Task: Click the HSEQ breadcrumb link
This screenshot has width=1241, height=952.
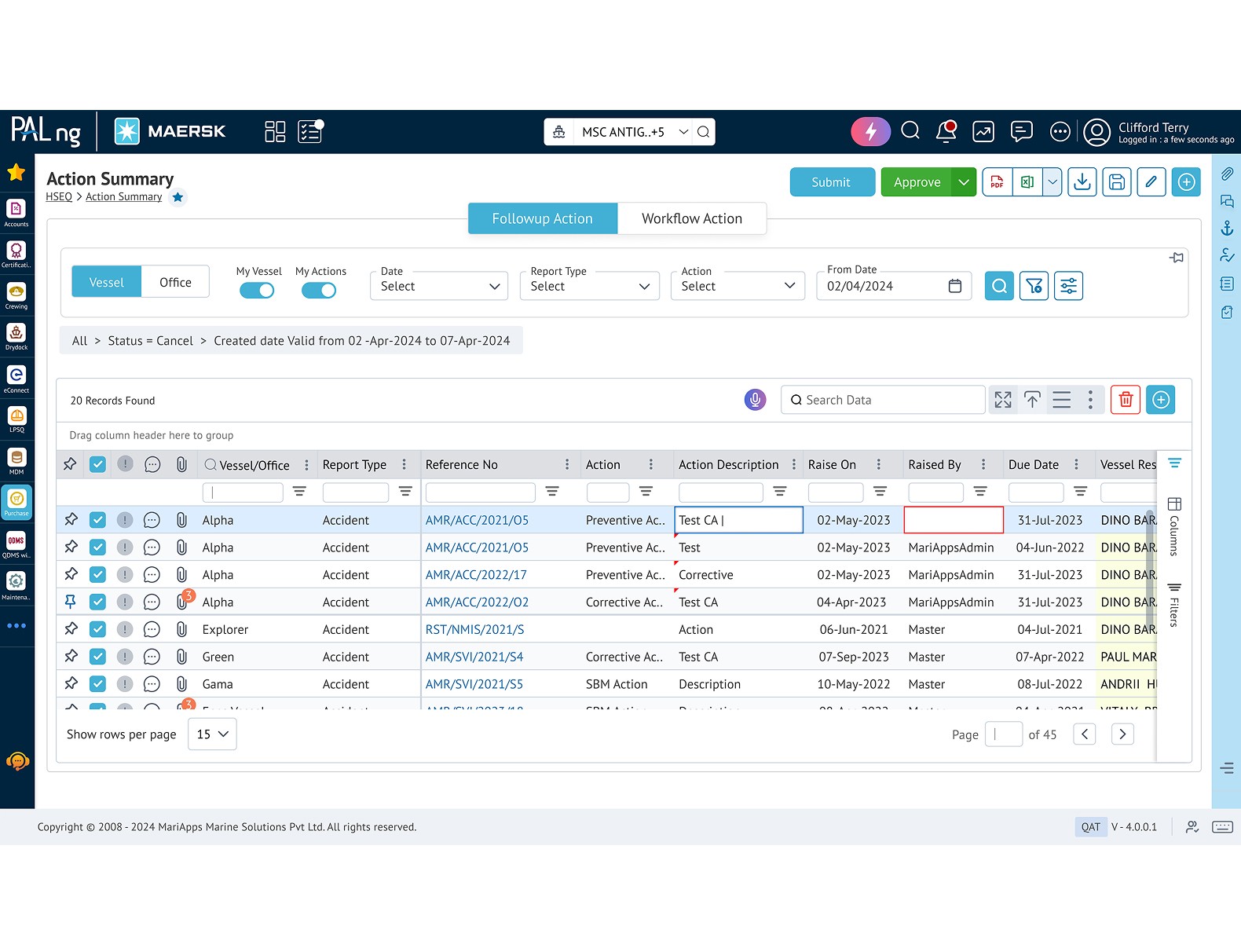Action: tap(59, 196)
